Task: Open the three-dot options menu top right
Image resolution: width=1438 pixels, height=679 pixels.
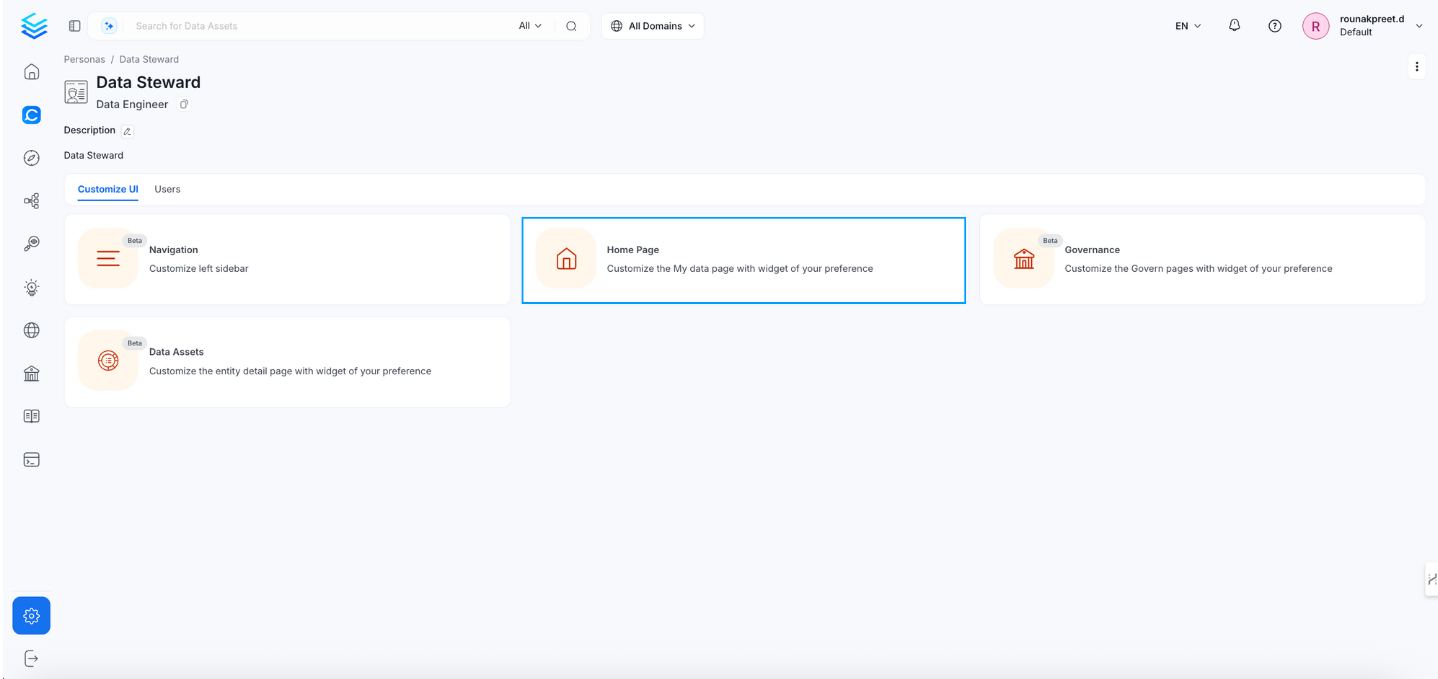Action: point(1417,66)
